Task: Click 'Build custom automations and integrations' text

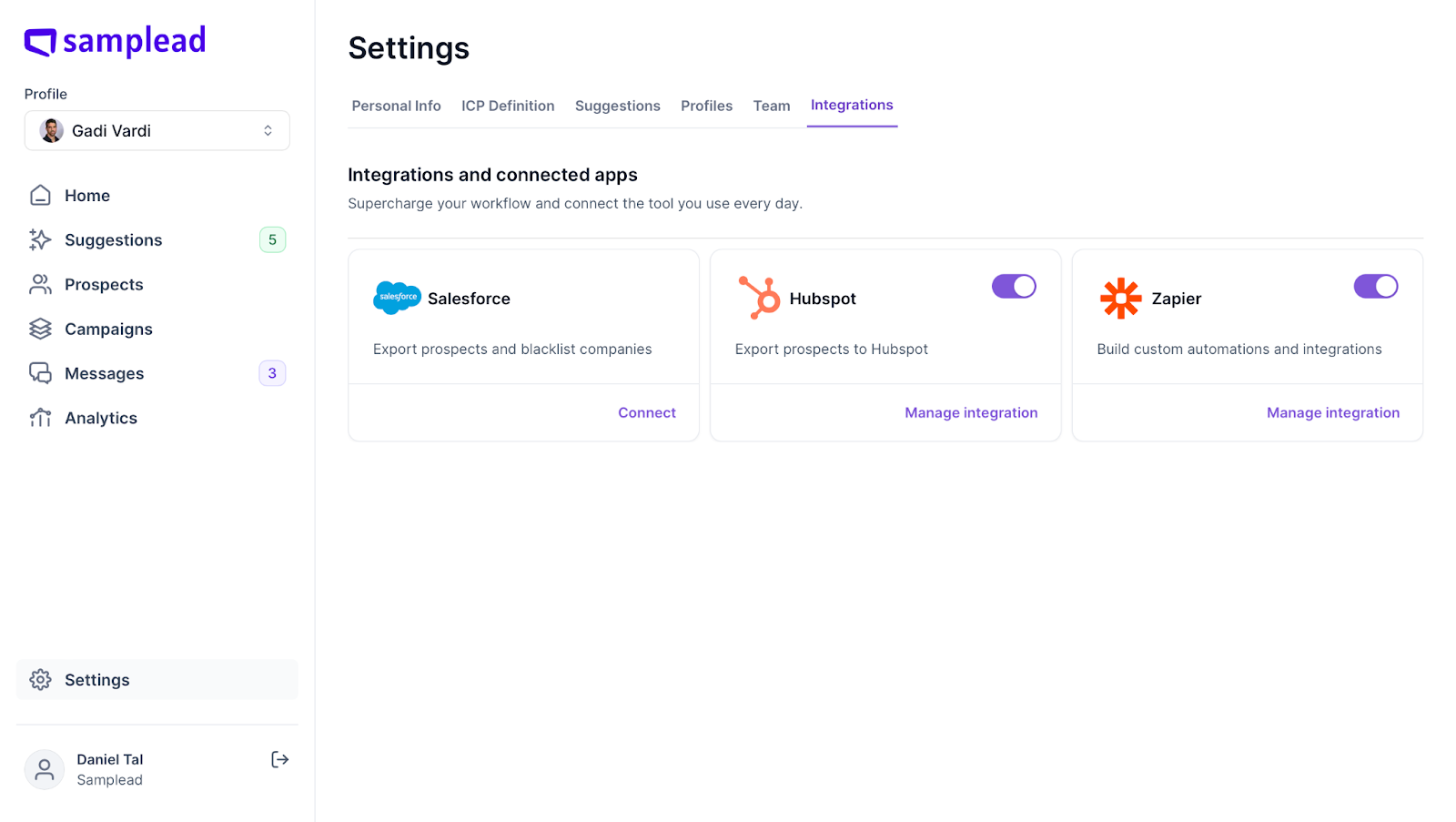Action: tap(1239, 349)
